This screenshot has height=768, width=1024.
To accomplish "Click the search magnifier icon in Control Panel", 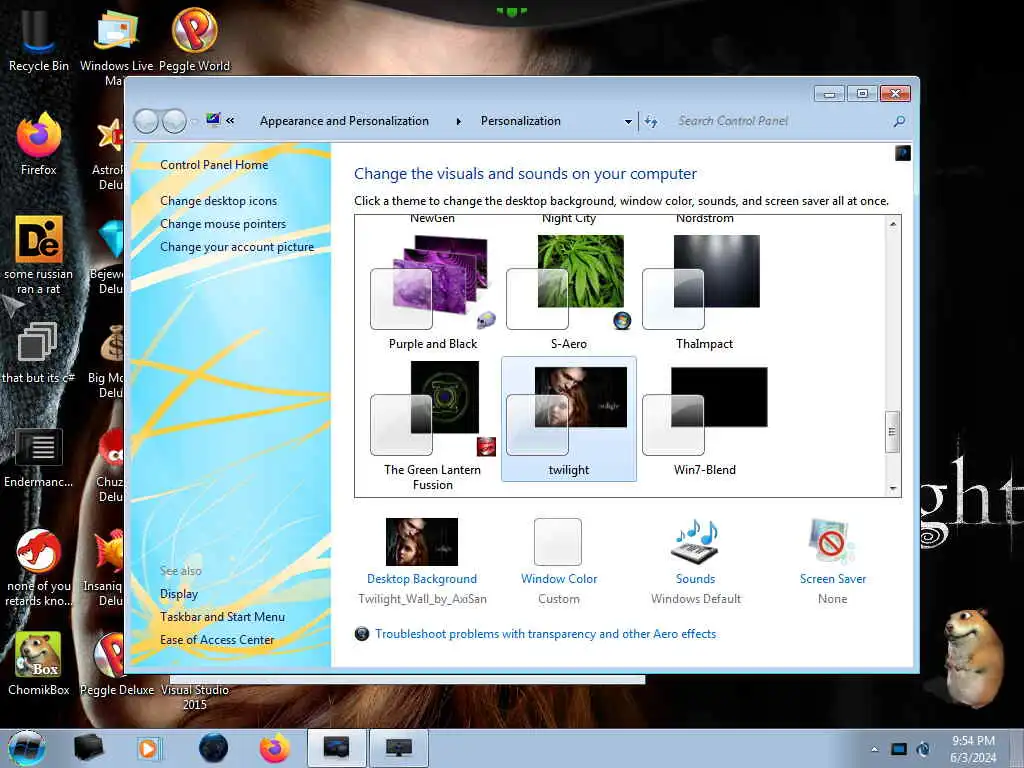I will pyautogui.click(x=899, y=121).
